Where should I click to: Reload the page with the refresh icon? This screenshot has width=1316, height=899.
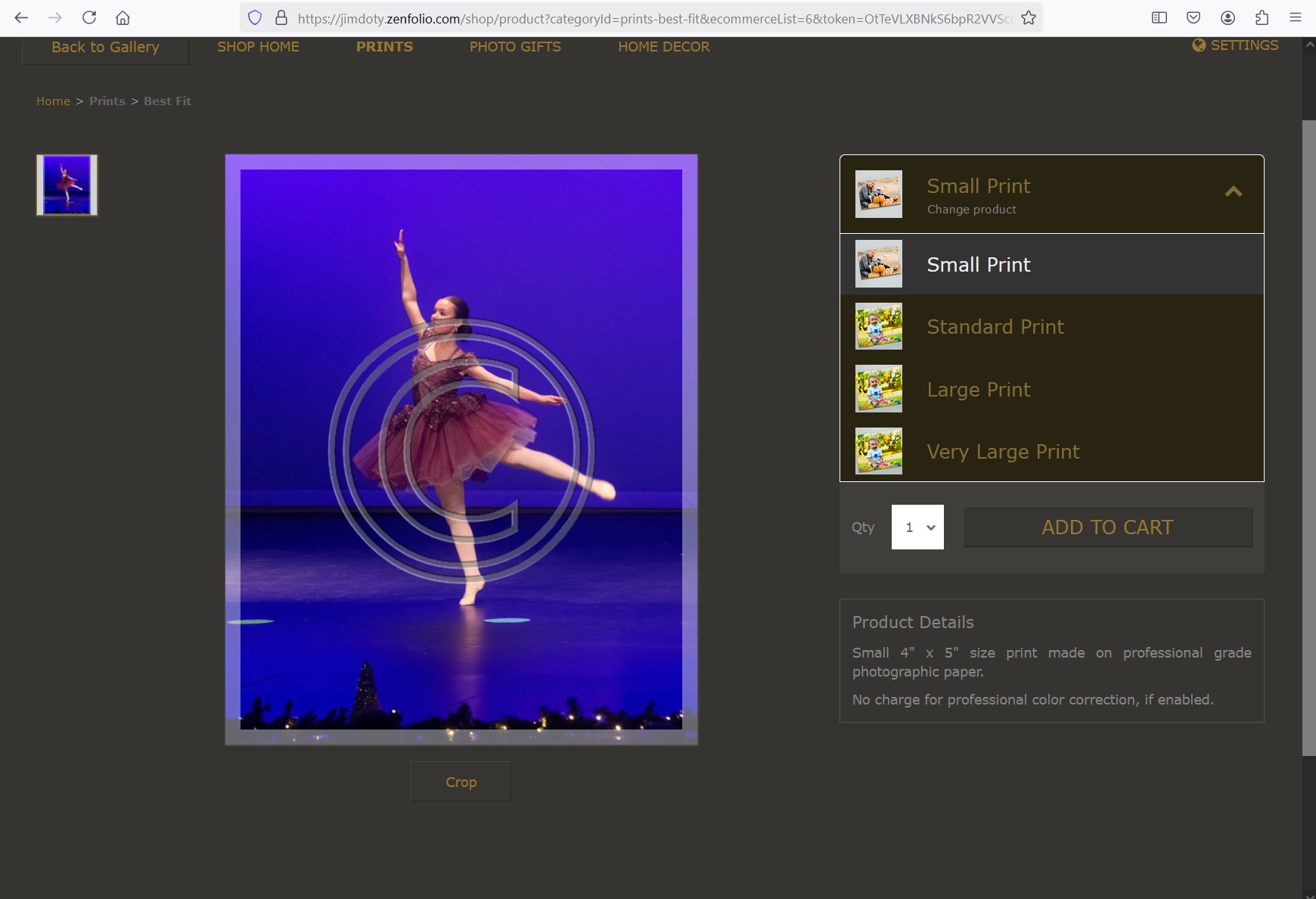(89, 17)
